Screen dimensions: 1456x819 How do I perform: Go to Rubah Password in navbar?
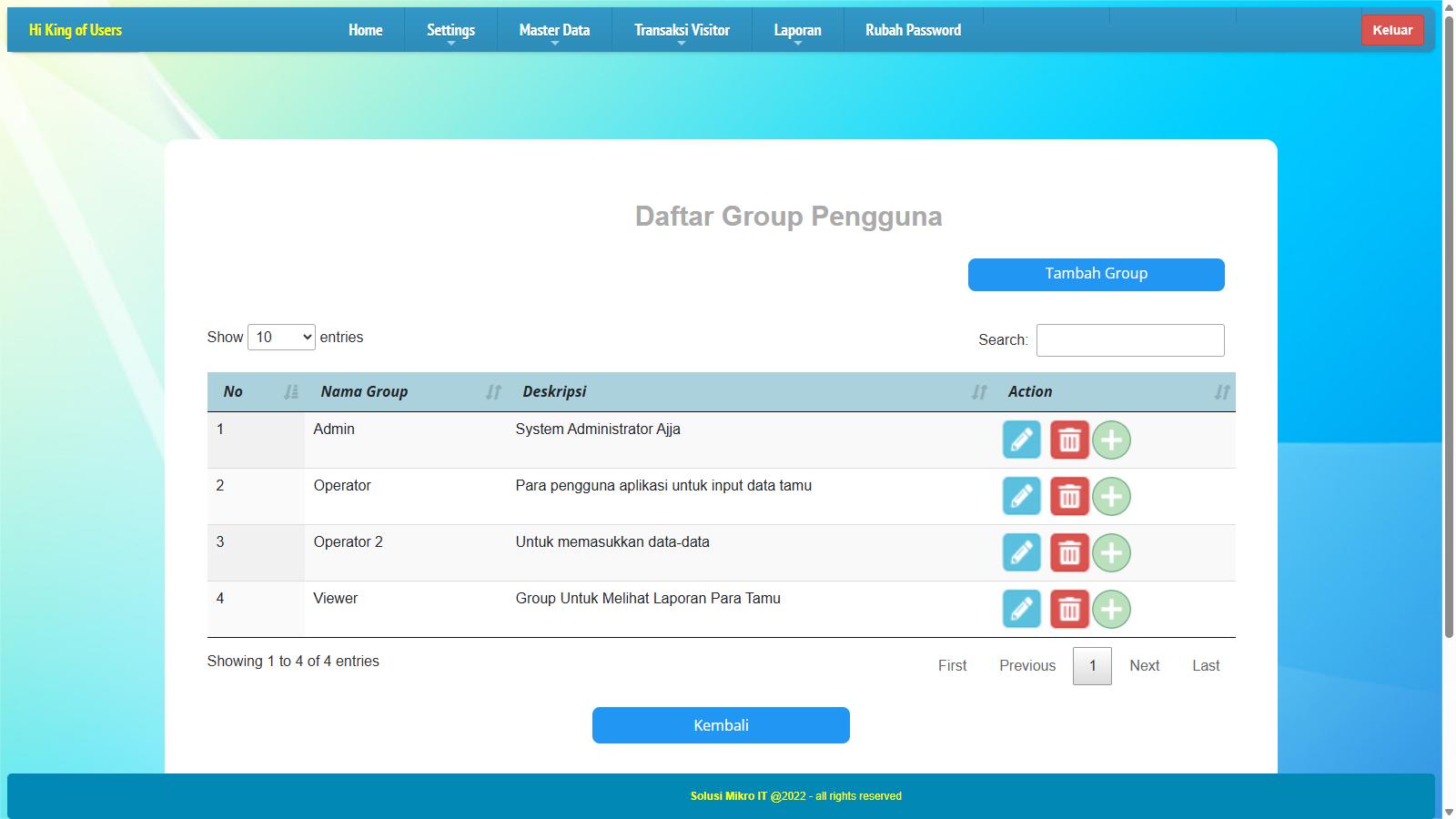913,30
